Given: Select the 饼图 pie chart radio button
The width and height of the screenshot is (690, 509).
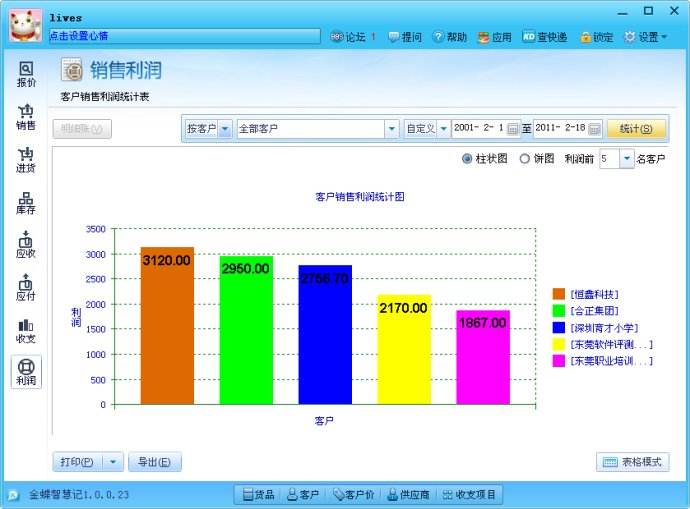Looking at the screenshot, I should point(525,158).
